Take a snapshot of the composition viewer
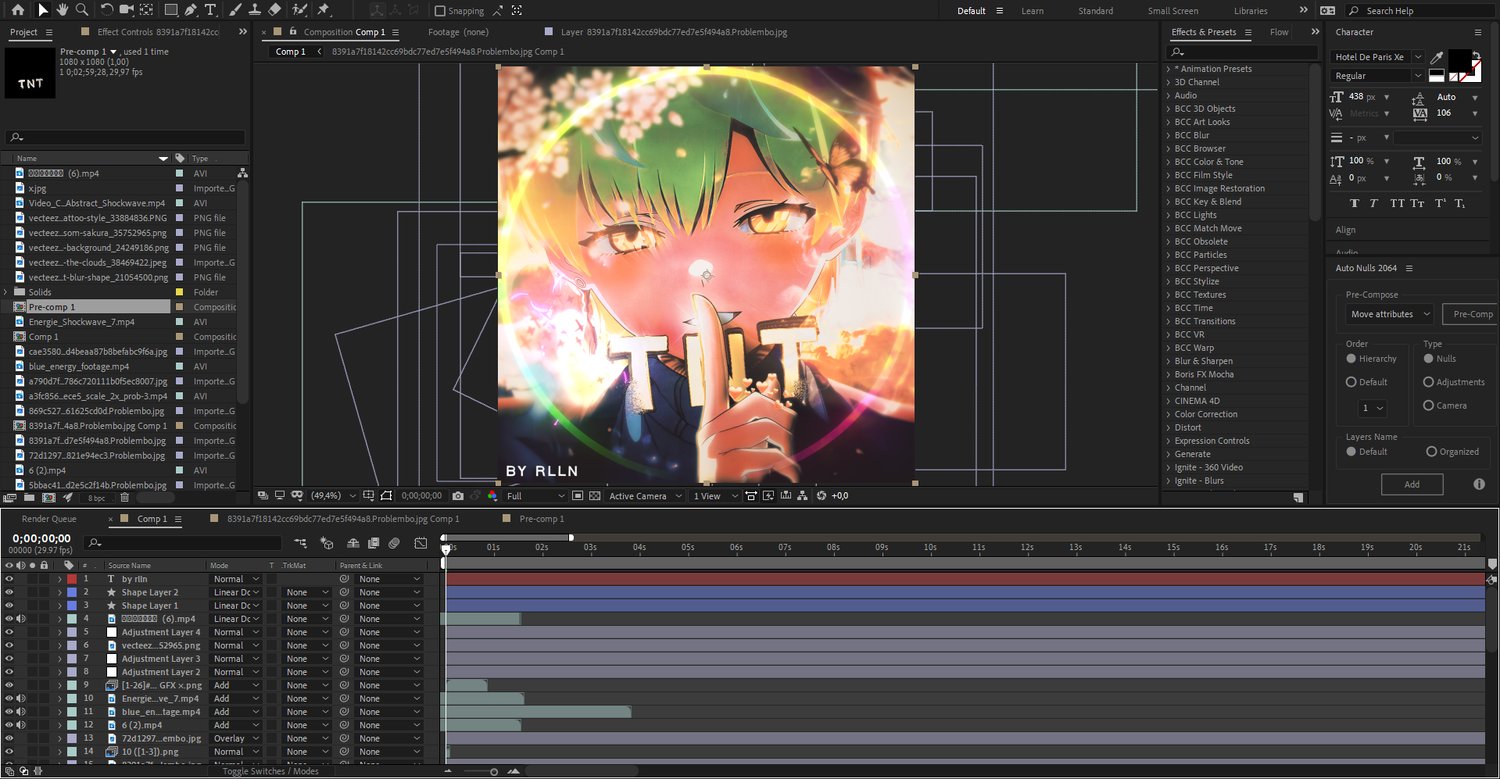 click(x=457, y=496)
